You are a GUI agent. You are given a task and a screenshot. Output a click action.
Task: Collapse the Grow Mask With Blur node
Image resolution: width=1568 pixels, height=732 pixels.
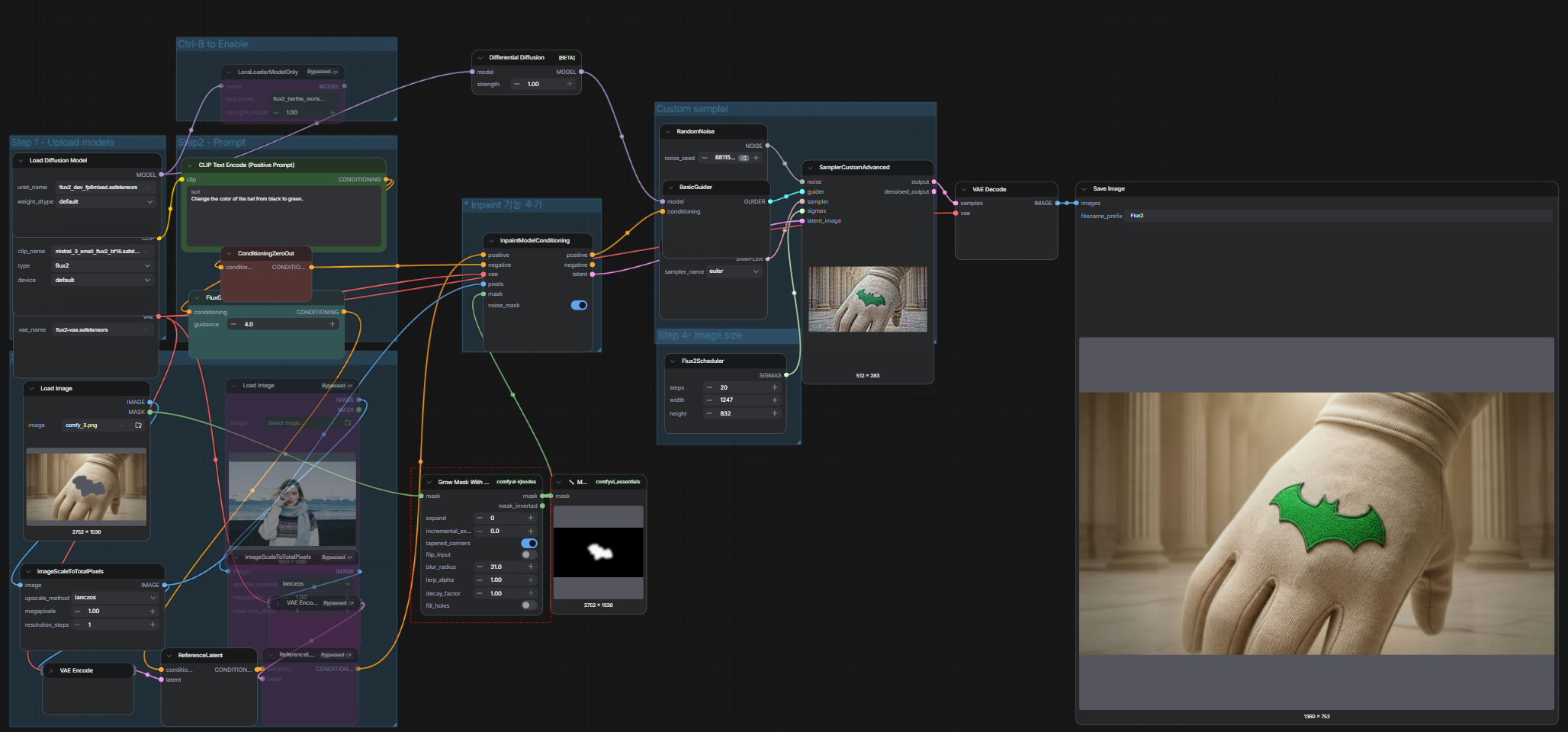429,482
